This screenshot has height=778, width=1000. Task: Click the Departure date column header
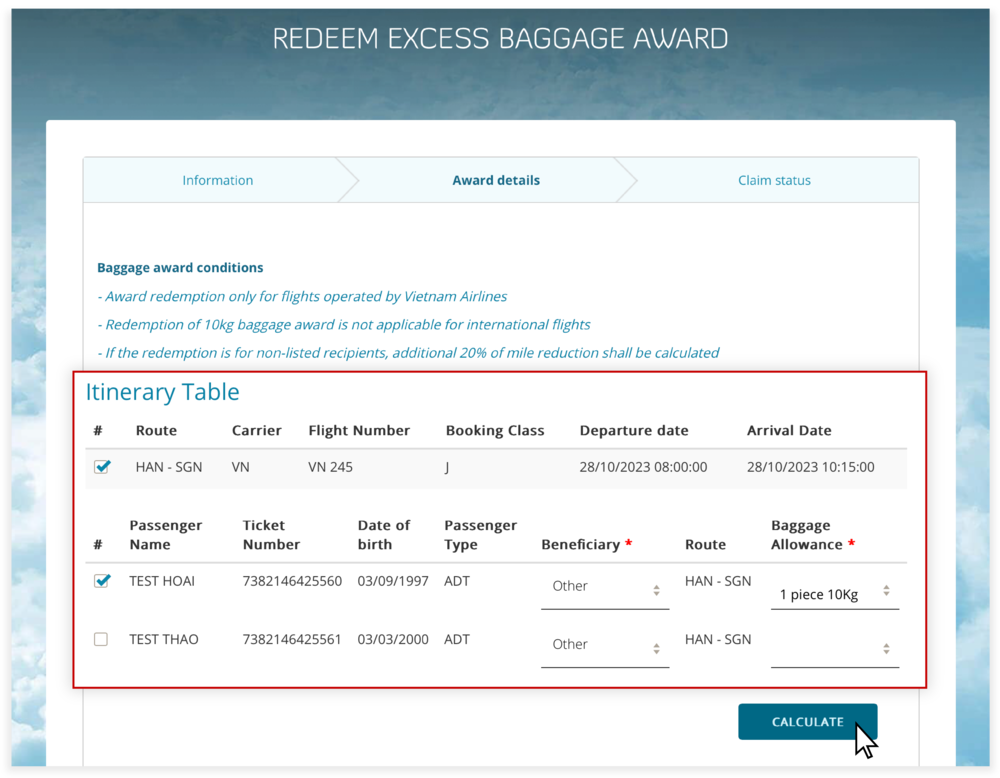pos(634,431)
